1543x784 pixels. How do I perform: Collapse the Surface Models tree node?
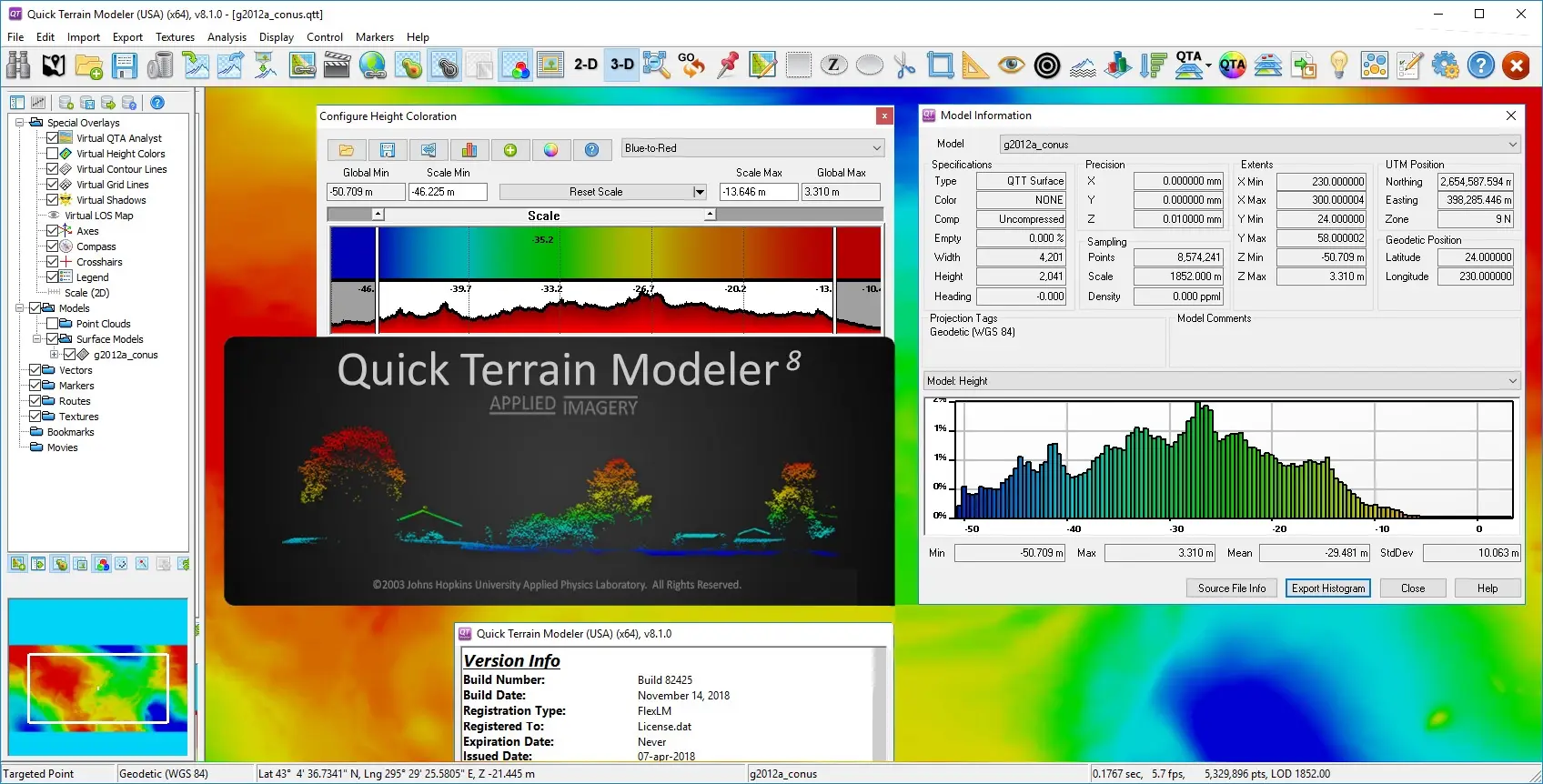[x=37, y=339]
